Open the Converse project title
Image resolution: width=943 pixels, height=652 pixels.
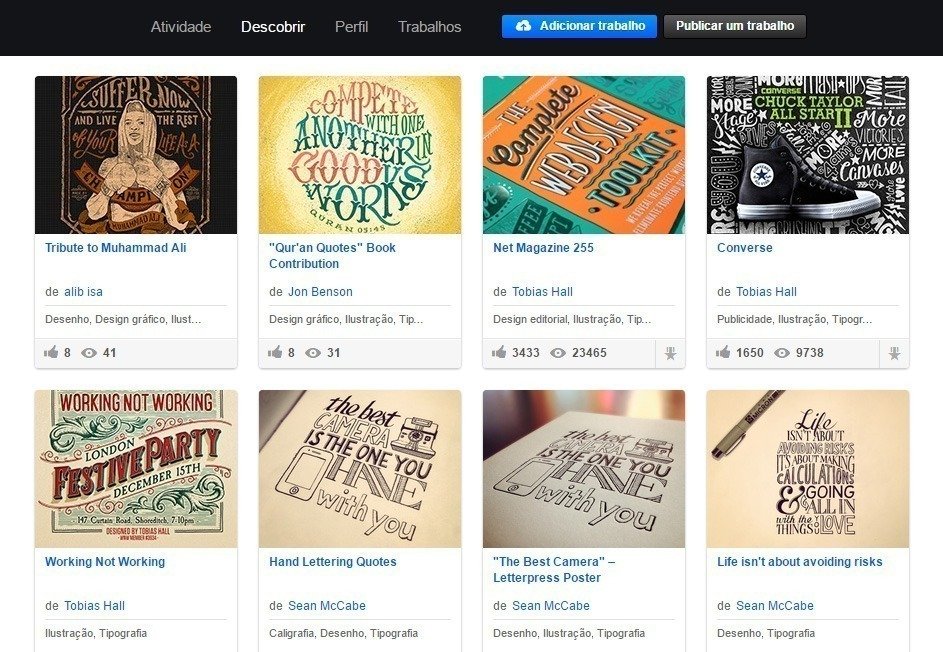pos(745,248)
